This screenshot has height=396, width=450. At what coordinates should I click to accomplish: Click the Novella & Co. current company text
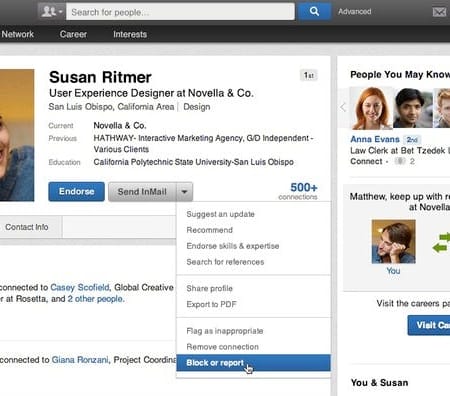pyautogui.click(x=120, y=126)
